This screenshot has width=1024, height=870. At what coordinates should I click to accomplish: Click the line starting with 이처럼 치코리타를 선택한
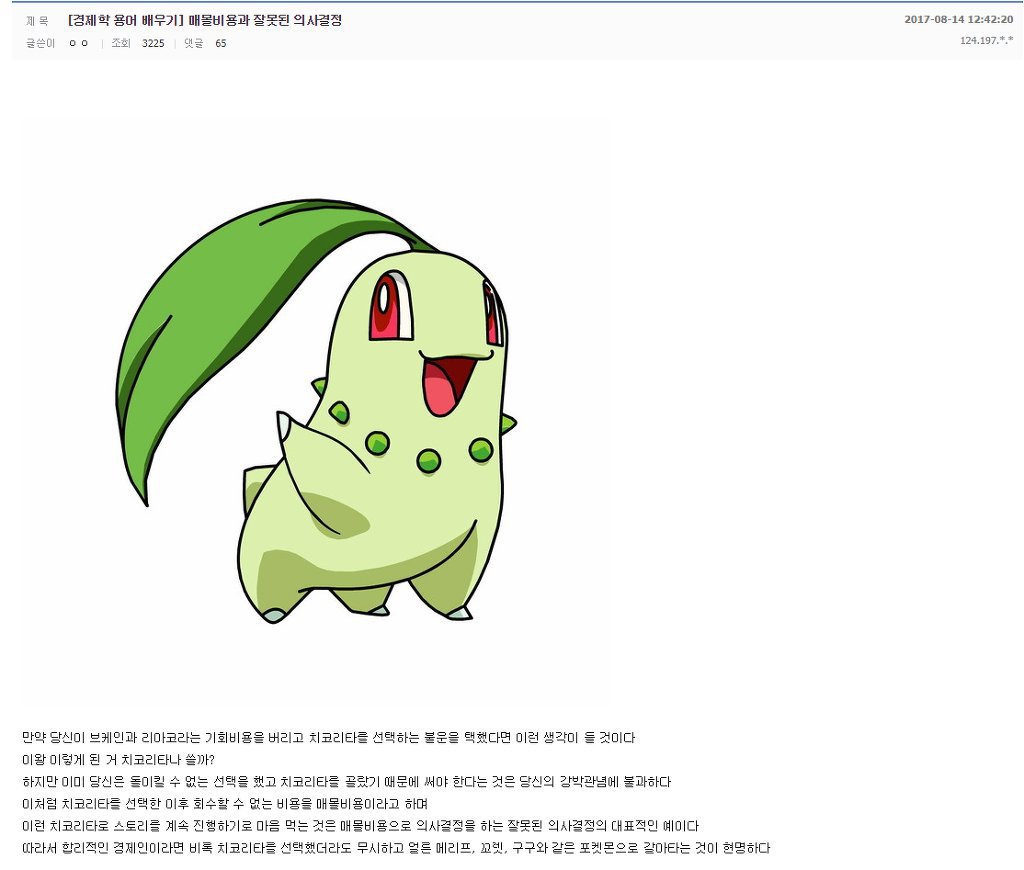pos(225,803)
